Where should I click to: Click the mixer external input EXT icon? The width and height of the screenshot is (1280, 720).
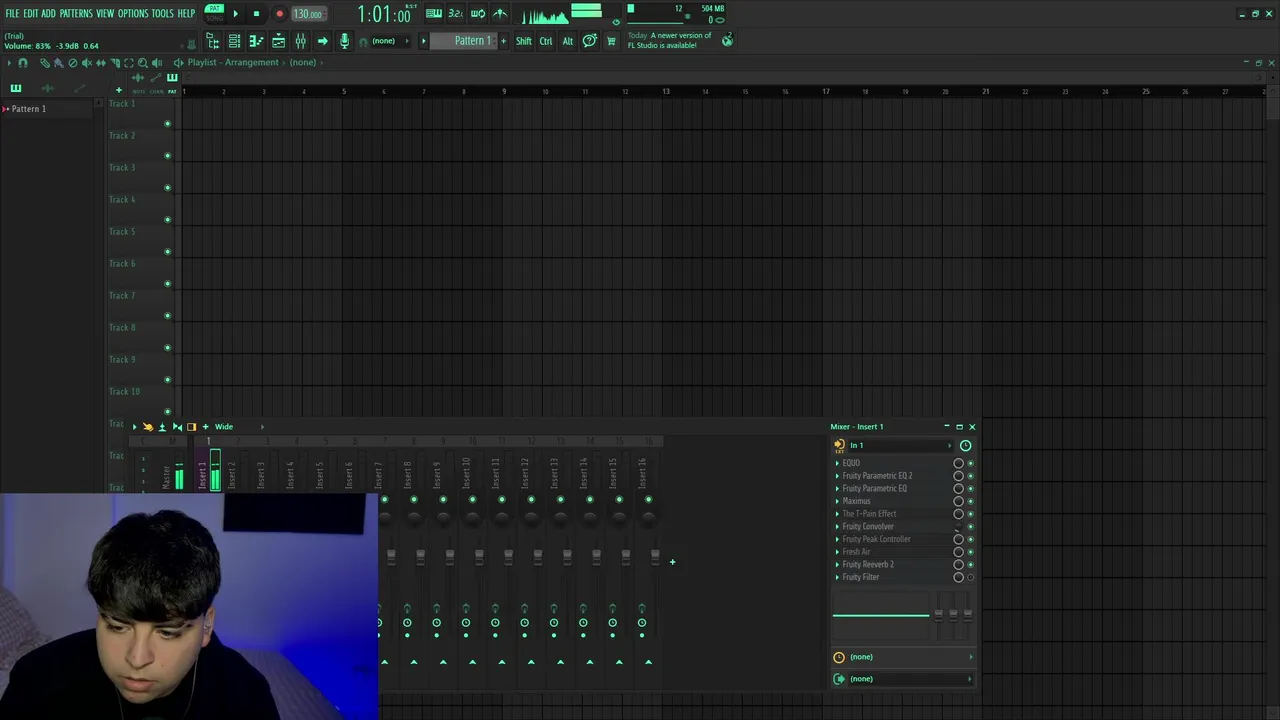[839, 445]
